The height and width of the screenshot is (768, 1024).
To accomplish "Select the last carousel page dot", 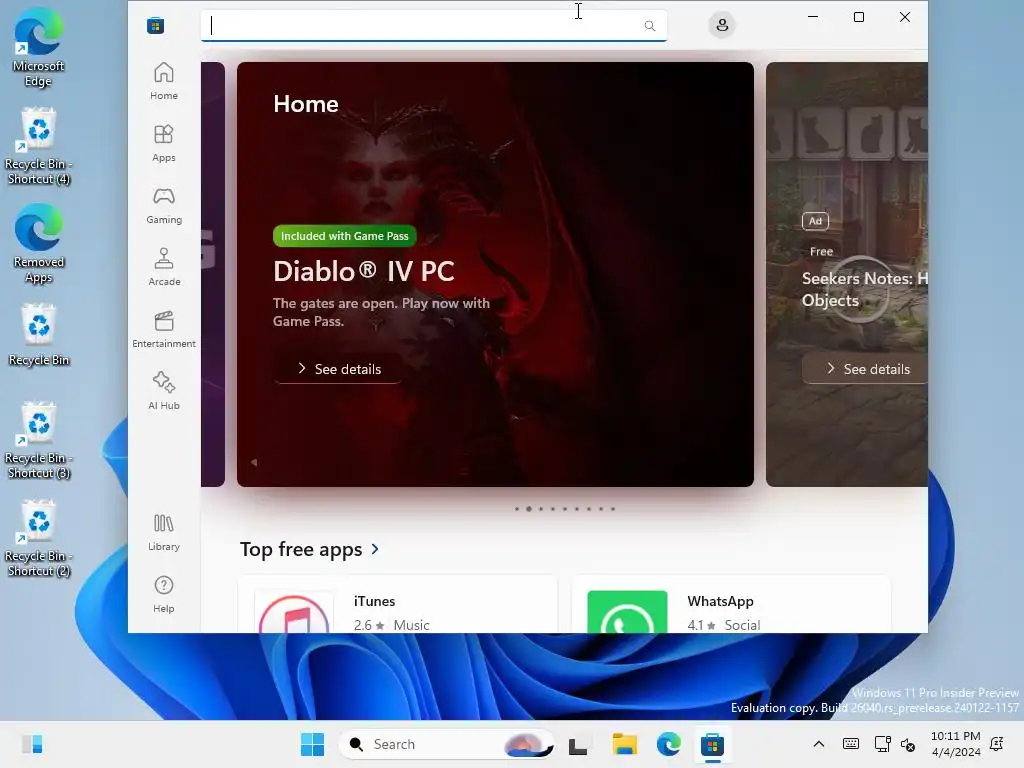I will point(613,509).
